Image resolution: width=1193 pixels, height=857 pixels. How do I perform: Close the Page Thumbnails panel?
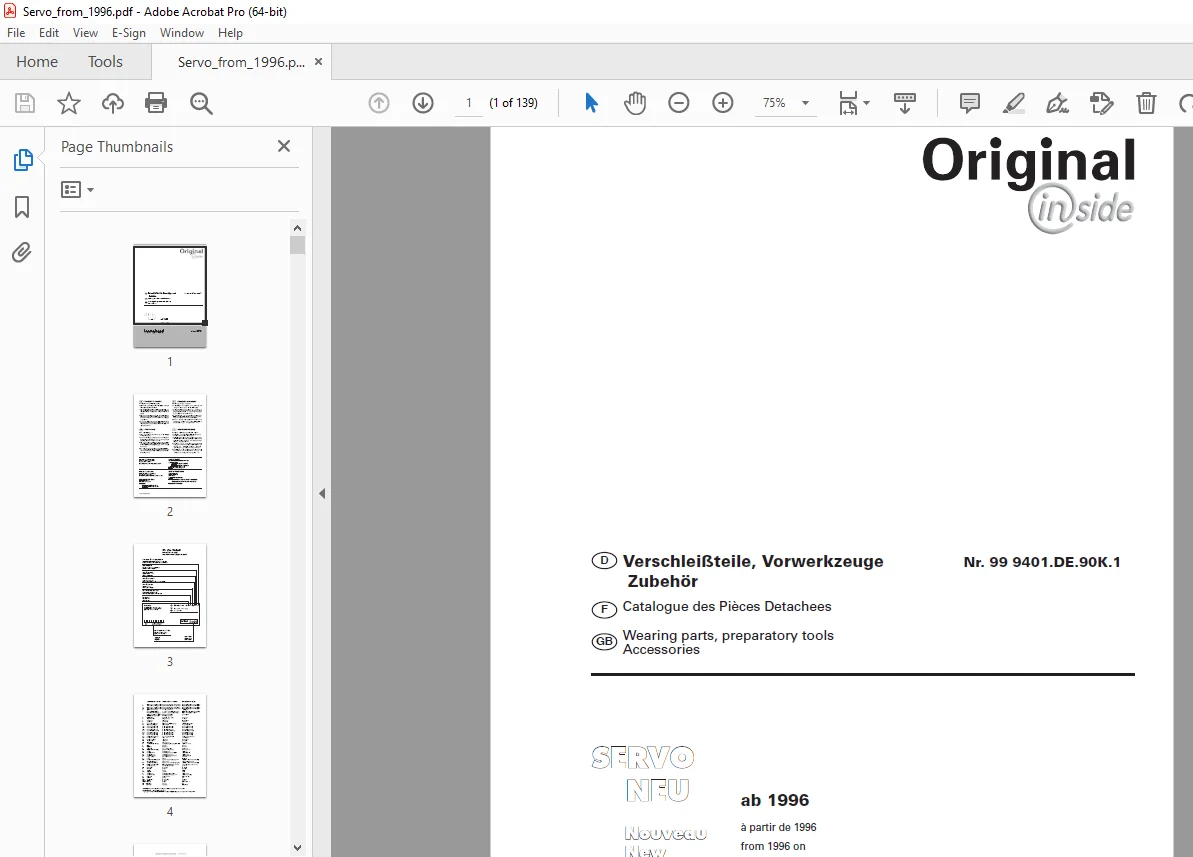pyautogui.click(x=284, y=146)
